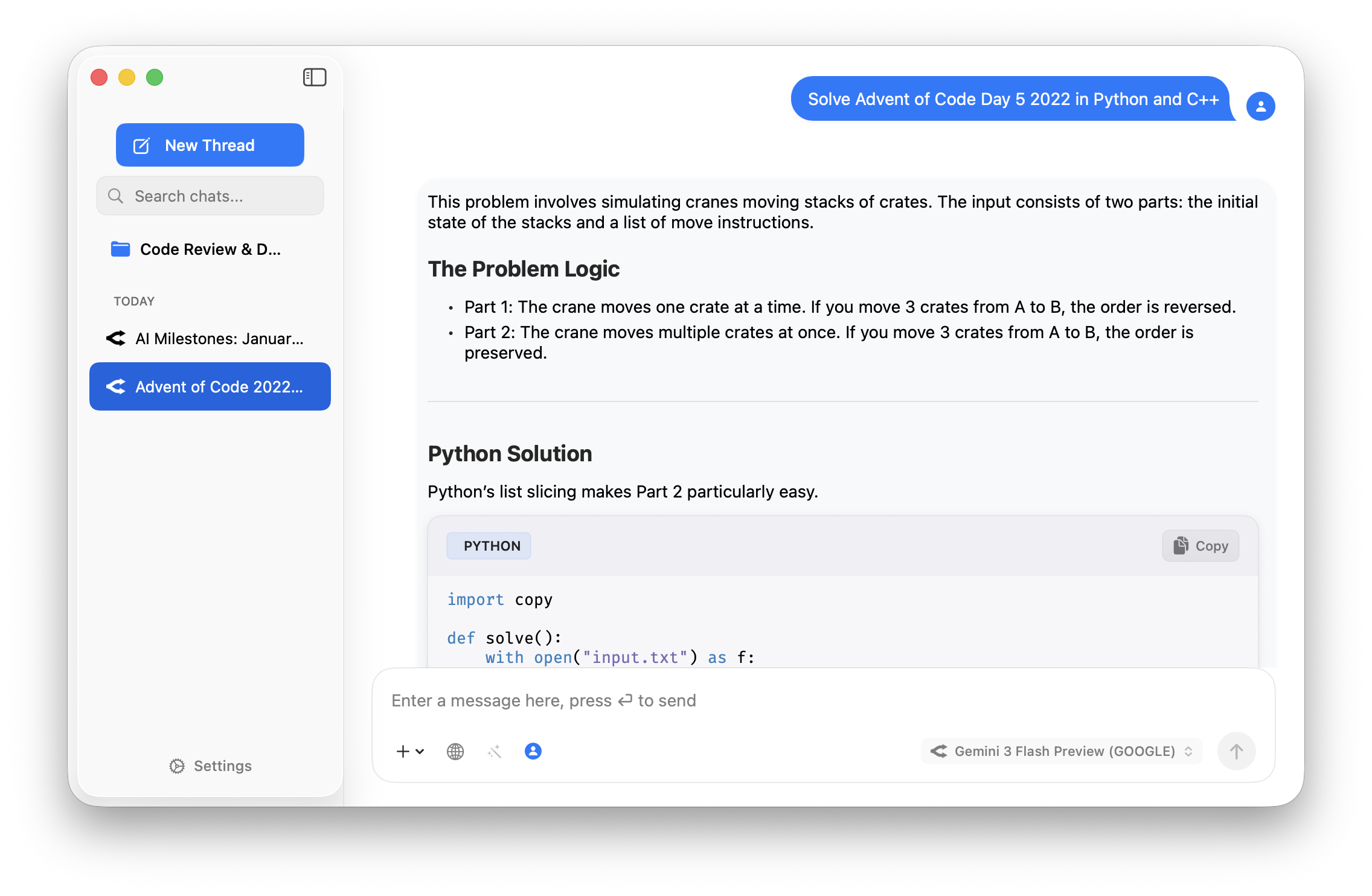Toggle the sidebar panel icon
Image resolution: width=1372 pixels, height=896 pixels.
pyautogui.click(x=314, y=77)
